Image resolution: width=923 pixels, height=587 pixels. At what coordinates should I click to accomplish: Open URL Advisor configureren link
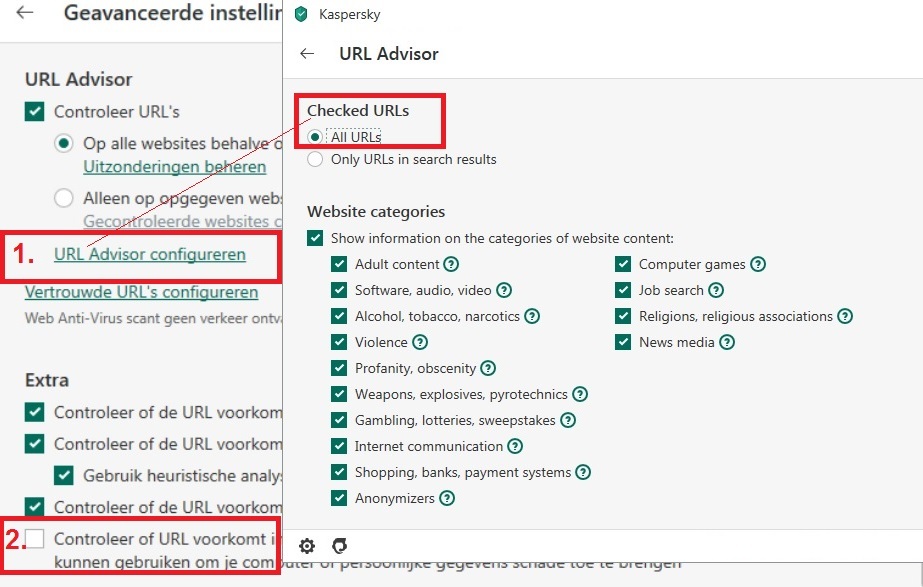point(150,254)
